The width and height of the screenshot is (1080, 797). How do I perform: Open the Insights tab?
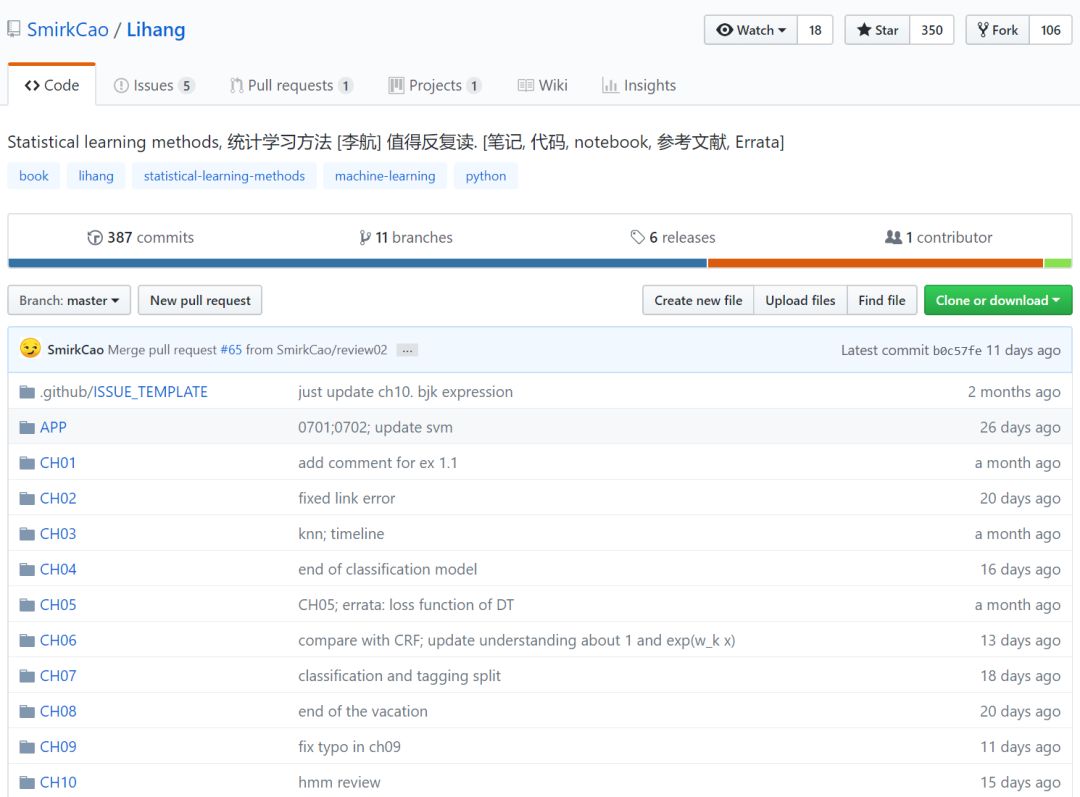[639, 85]
